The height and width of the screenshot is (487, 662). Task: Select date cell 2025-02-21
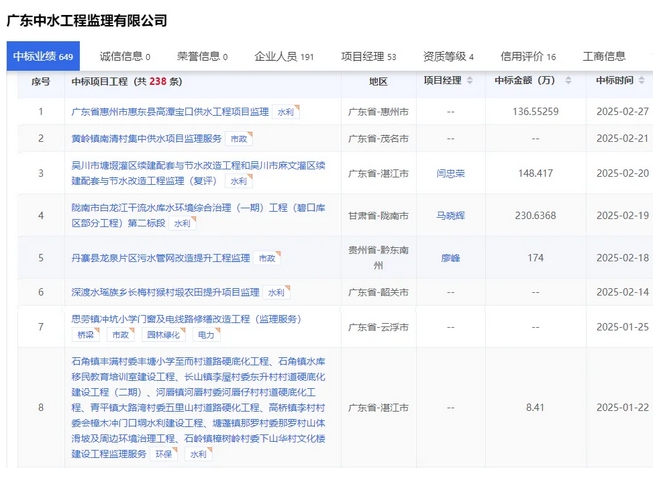pyautogui.click(x=622, y=139)
